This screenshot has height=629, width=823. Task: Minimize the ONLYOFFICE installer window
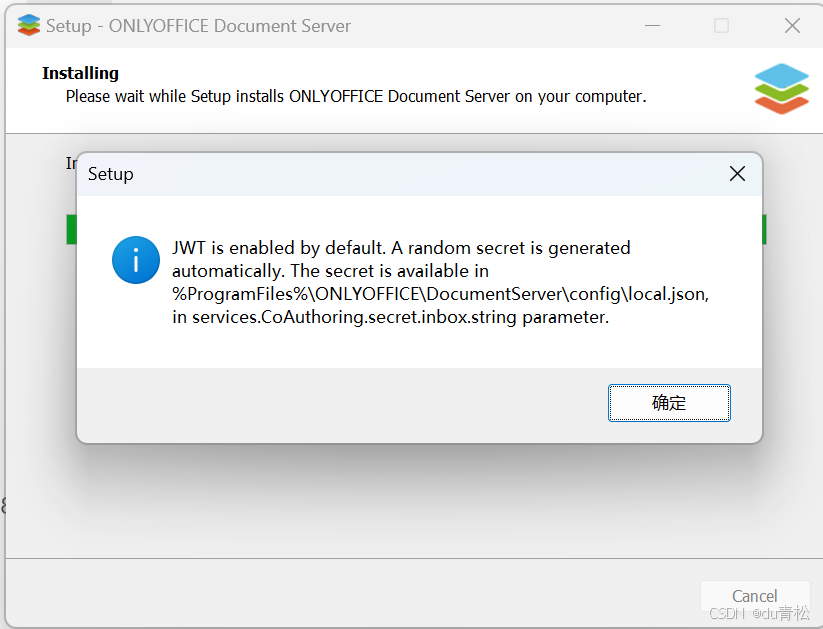pyautogui.click(x=652, y=25)
